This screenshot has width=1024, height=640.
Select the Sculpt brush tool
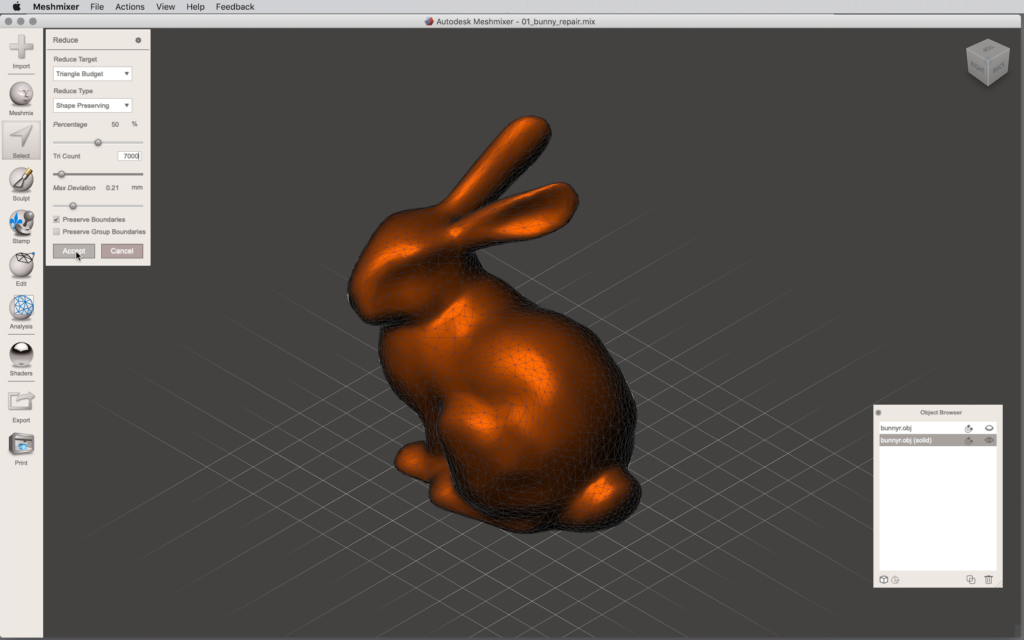click(21, 180)
